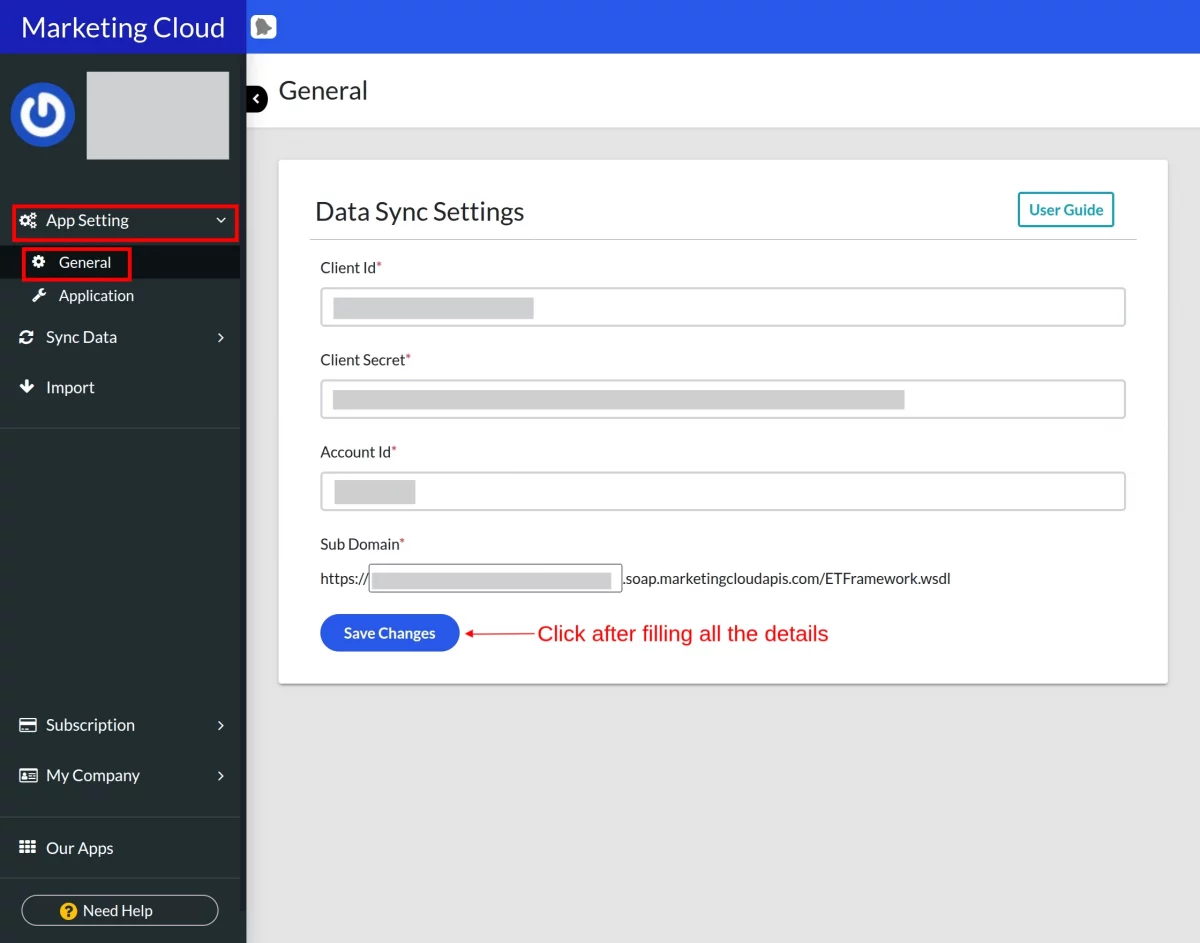Click the Save Changes button
Screen dimensions: 1200x943
[x=390, y=633]
